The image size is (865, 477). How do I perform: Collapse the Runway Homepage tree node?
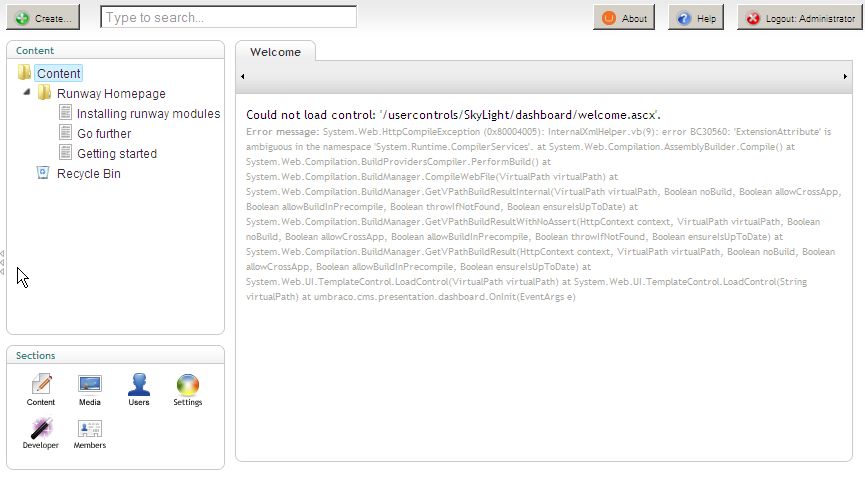26,92
